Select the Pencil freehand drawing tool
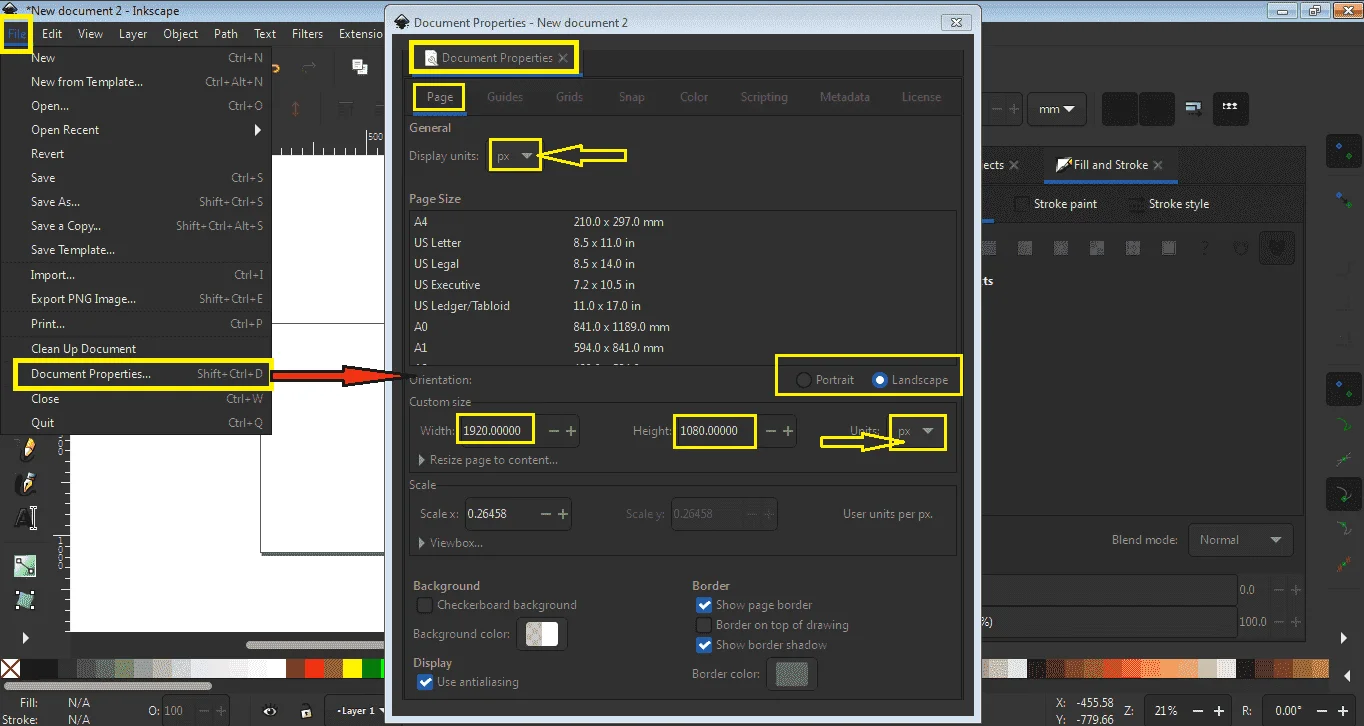The width and height of the screenshot is (1364, 726). coord(25,449)
